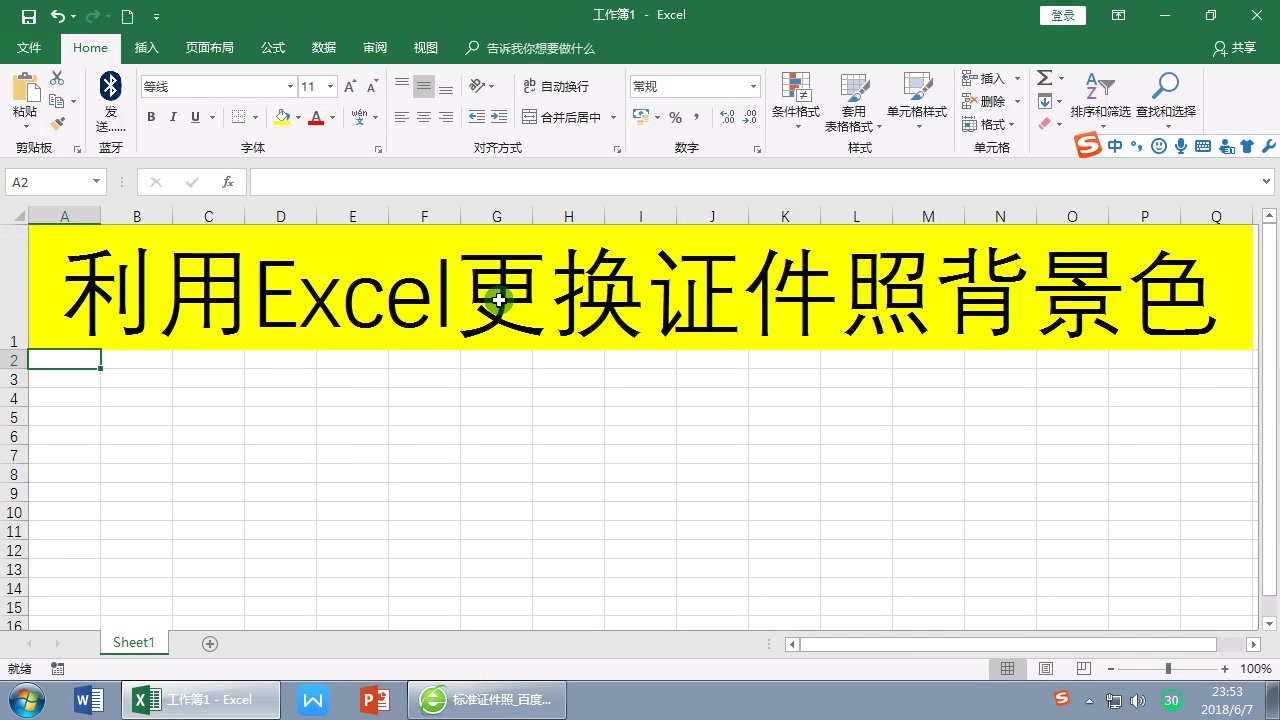Open the font size dropdown showing 11

coord(331,87)
